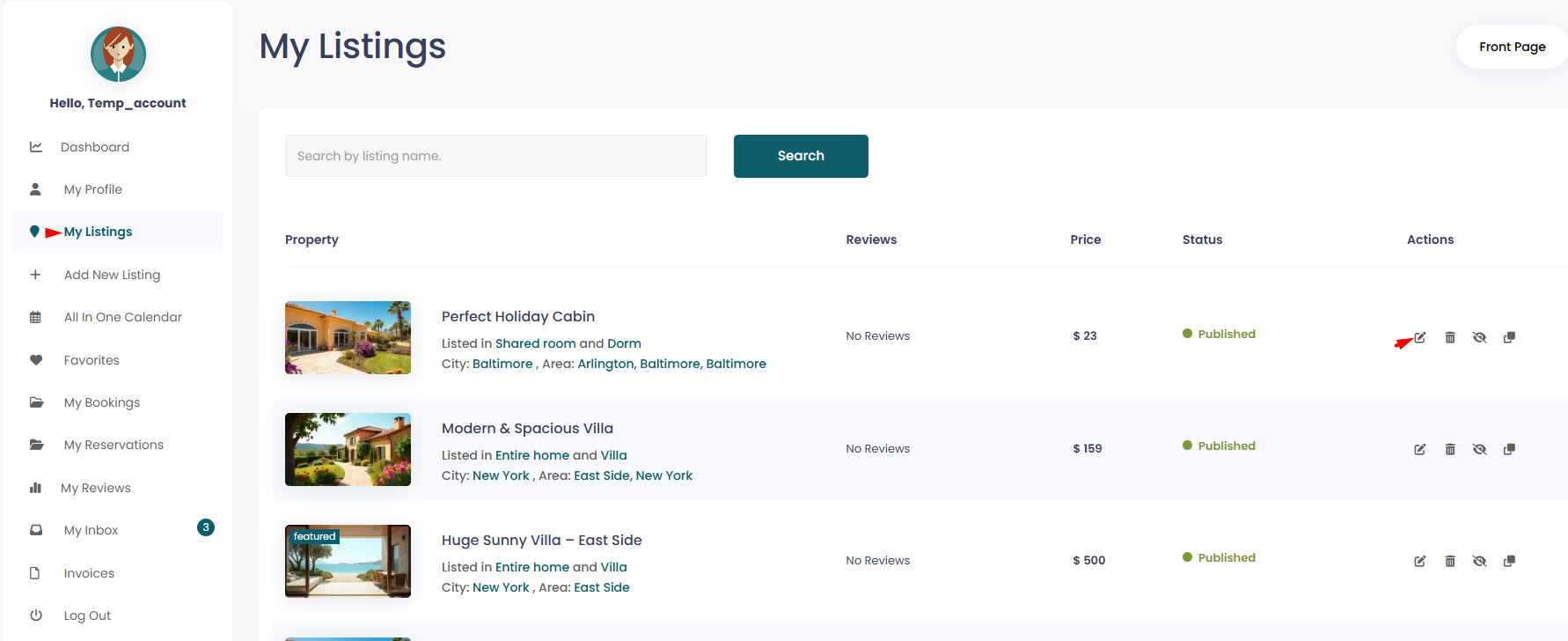
Task: Click the Front Page button
Action: coord(1512,47)
